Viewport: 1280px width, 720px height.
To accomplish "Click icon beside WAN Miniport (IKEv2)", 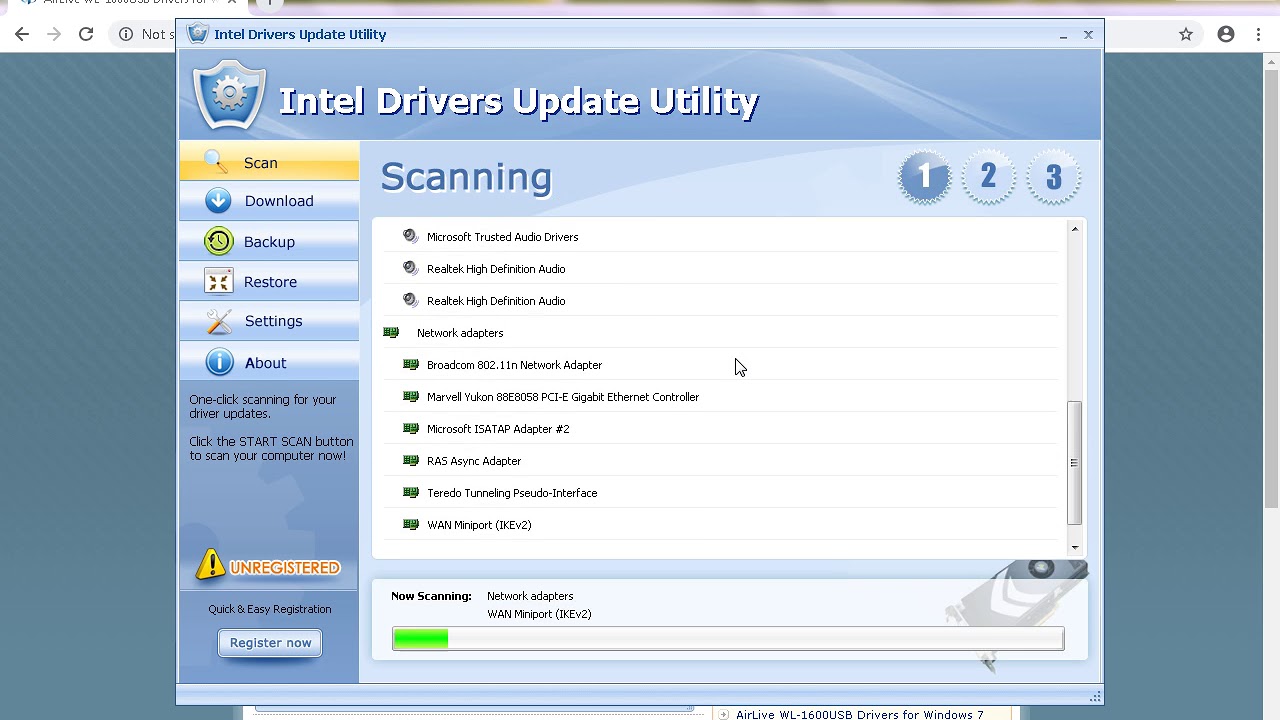I will pyautogui.click(x=410, y=525).
